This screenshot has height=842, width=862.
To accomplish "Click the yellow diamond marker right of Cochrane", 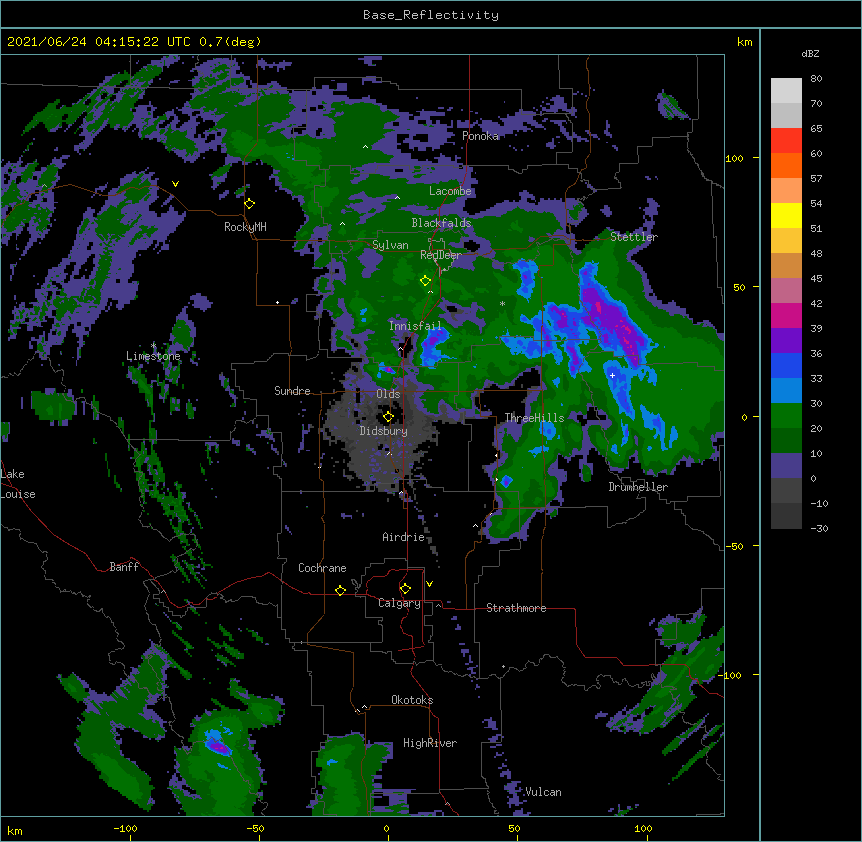I will [x=340, y=590].
